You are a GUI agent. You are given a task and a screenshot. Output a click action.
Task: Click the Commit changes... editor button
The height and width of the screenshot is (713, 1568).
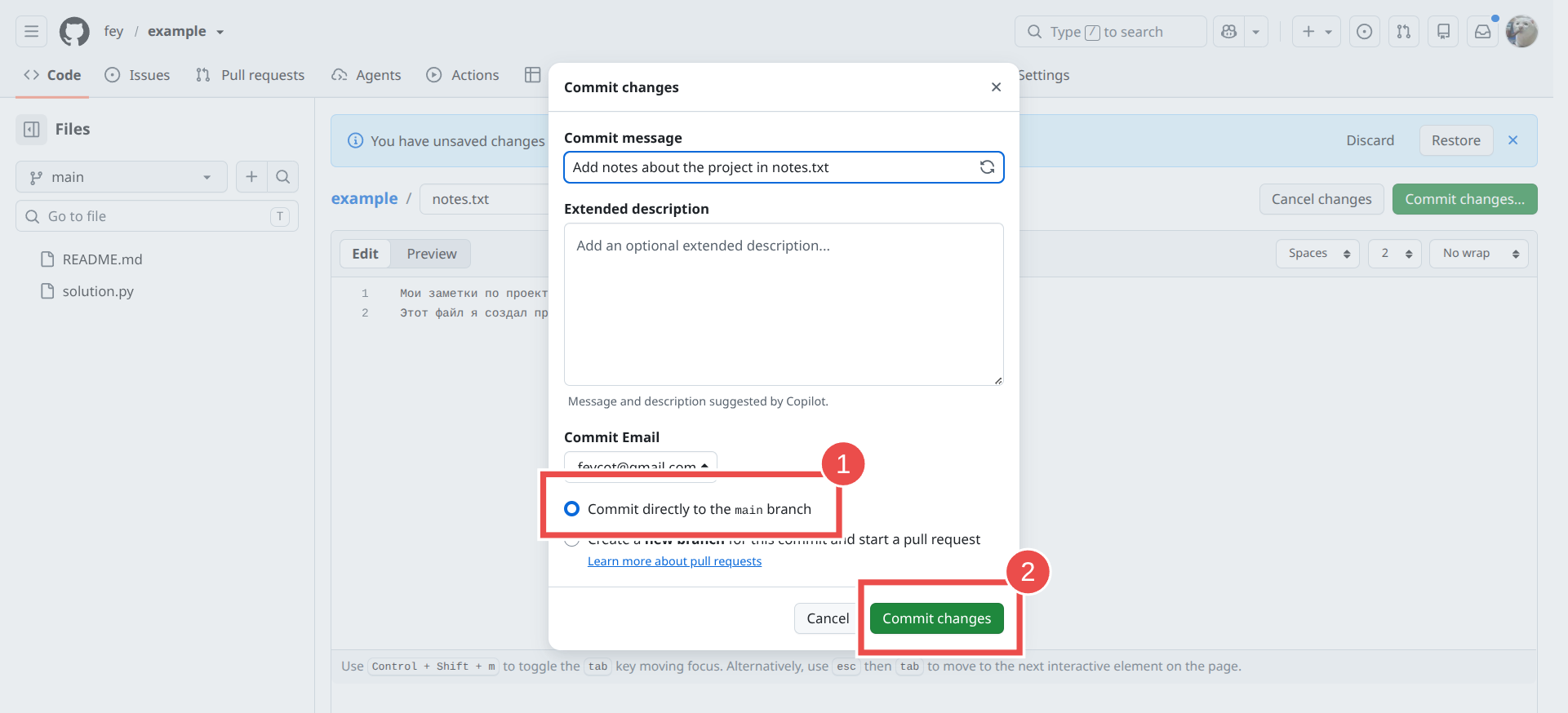click(1464, 199)
